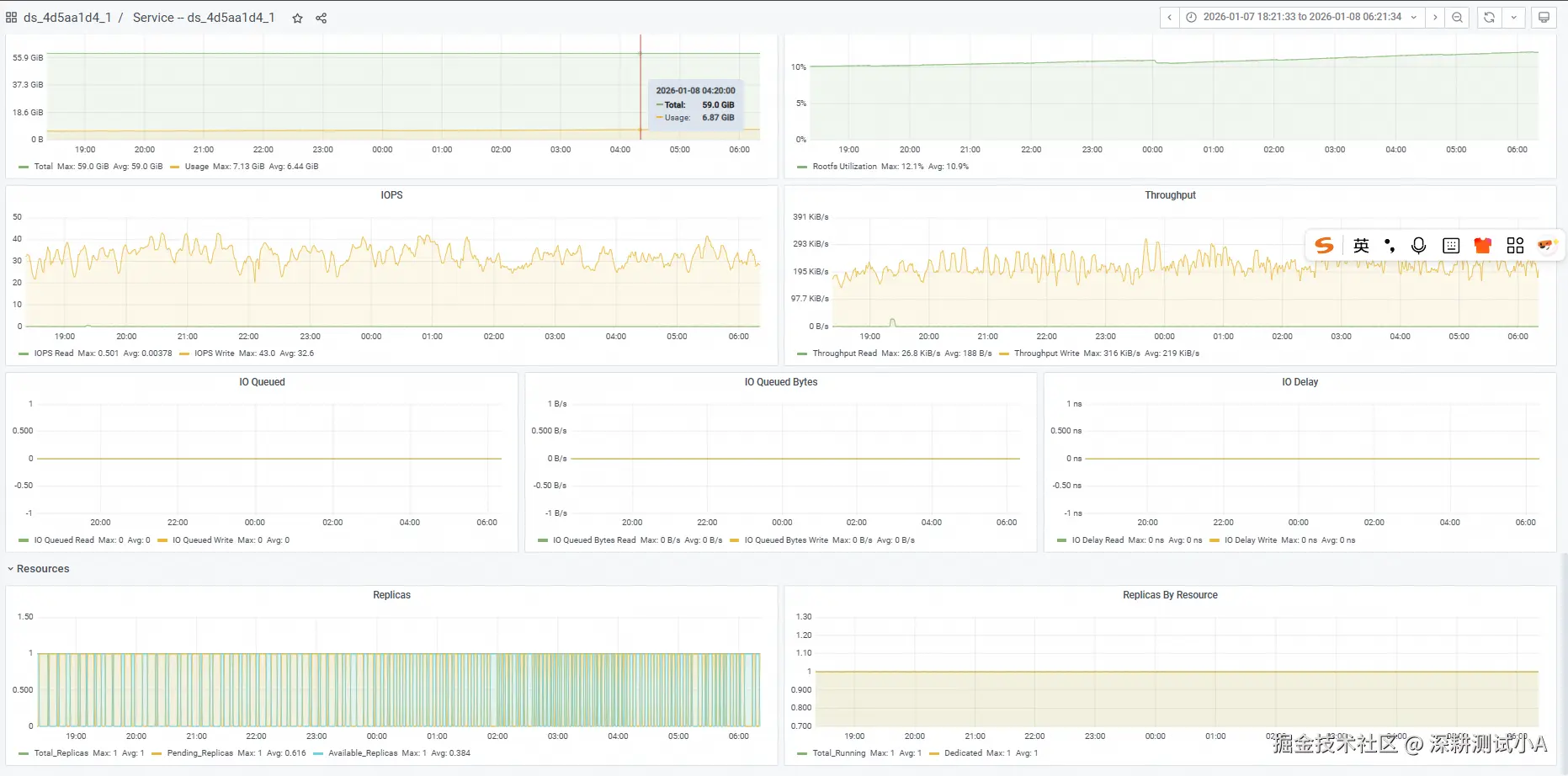Image resolution: width=1568 pixels, height=776 pixels.
Task: Toggle punctuation mode in IME toolbar
Action: (x=1390, y=245)
